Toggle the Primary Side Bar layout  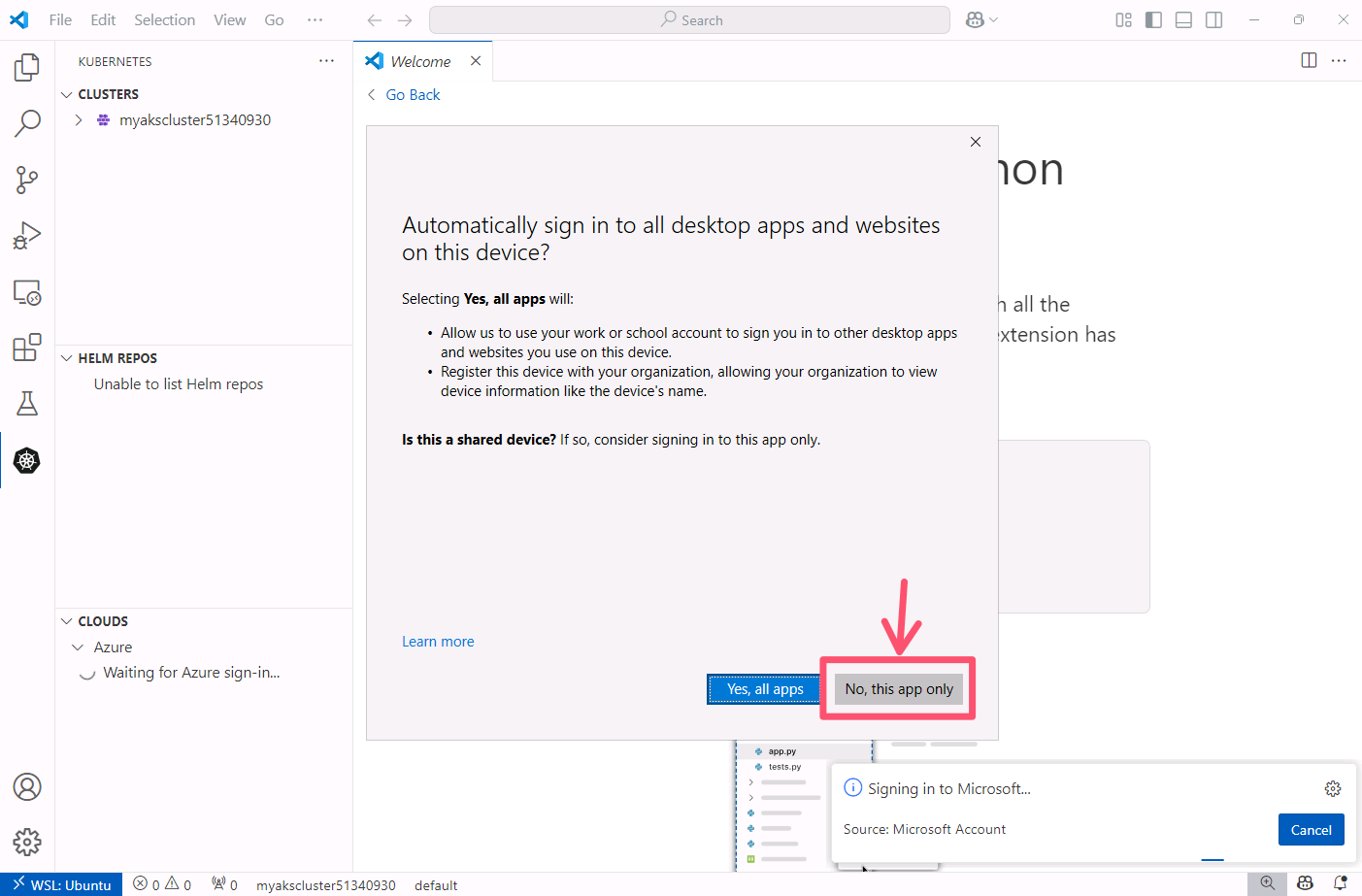pyautogui.click(x=1153, y=20)
